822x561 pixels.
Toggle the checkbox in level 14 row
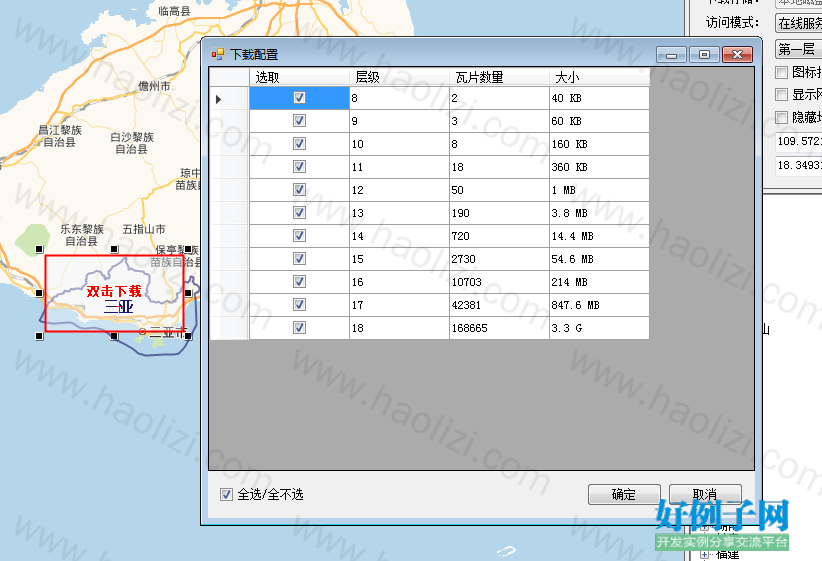click(299, 236)
